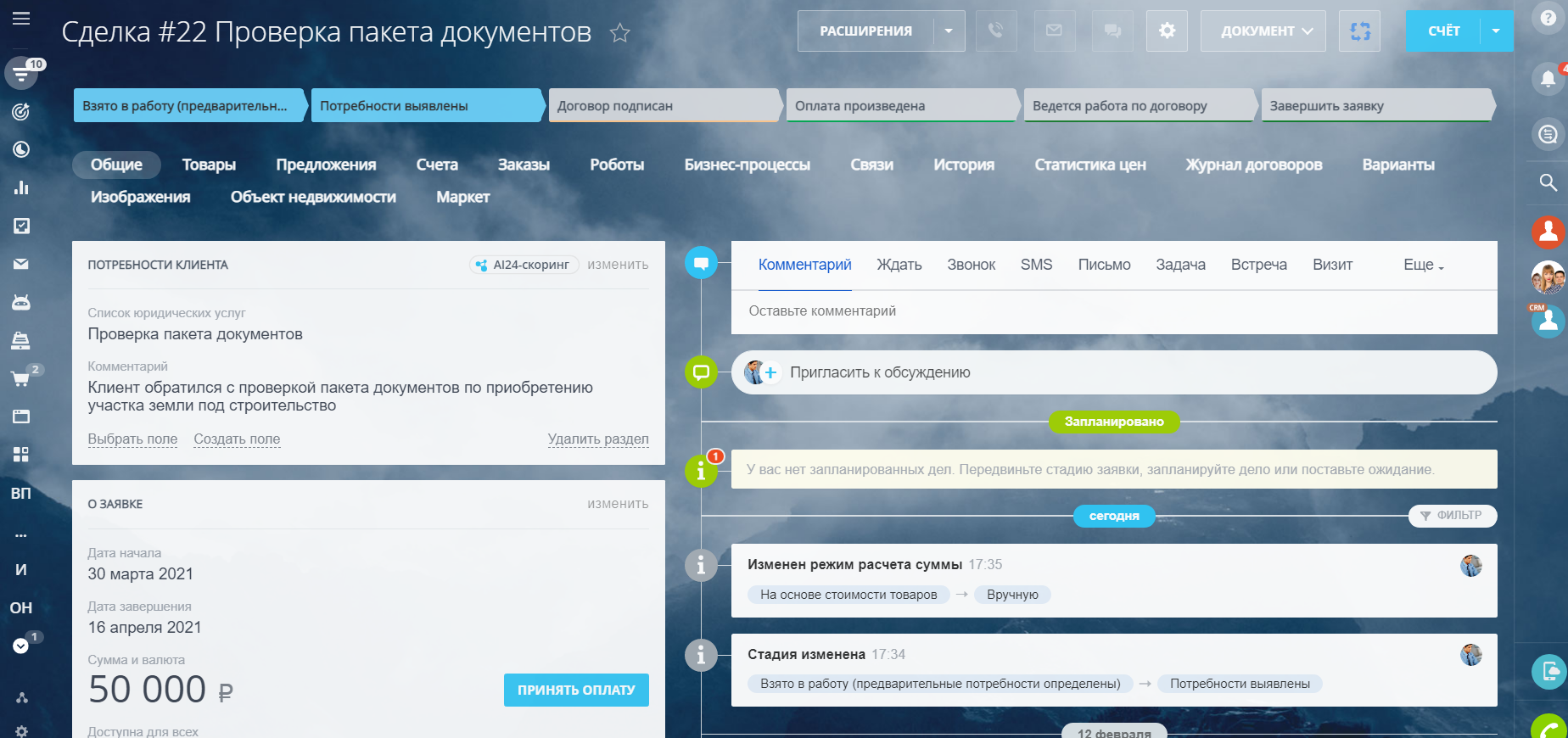Open the settings gear in deal header

pos(1167,31)
